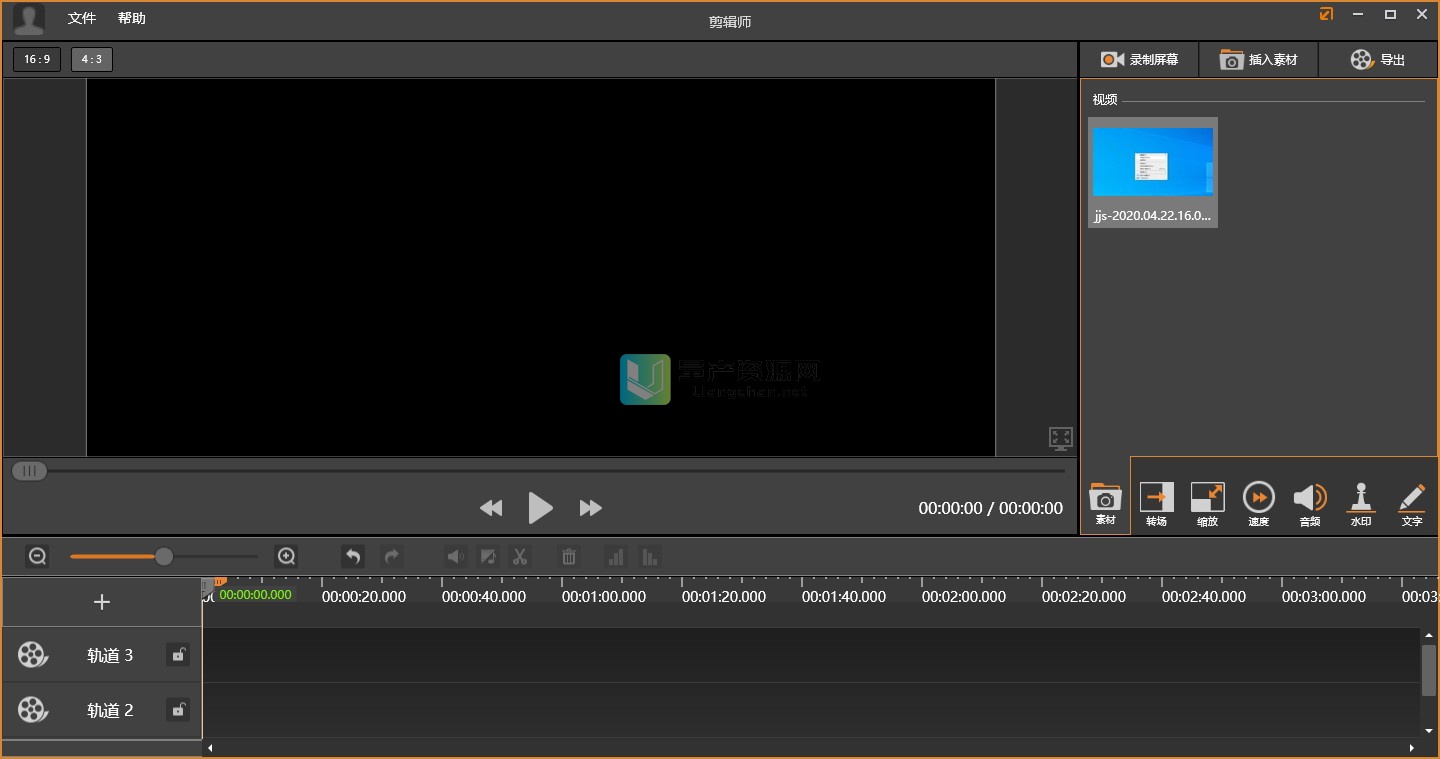The image size is (1440, 759).
Task: Click the timeline zoom slider knob
Action: click(164, 556)
